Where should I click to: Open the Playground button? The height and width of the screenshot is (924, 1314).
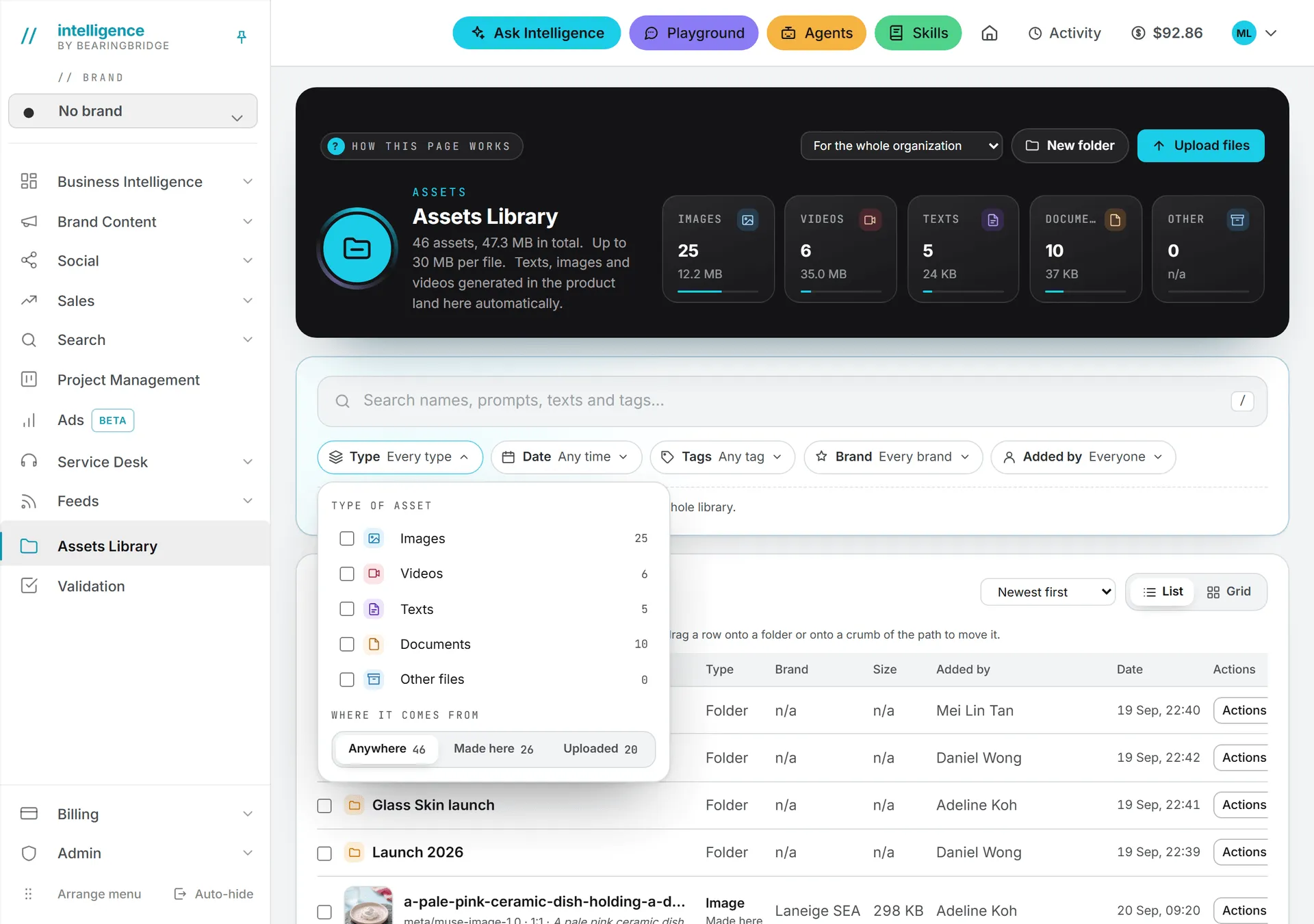click(x=693, y=33)
